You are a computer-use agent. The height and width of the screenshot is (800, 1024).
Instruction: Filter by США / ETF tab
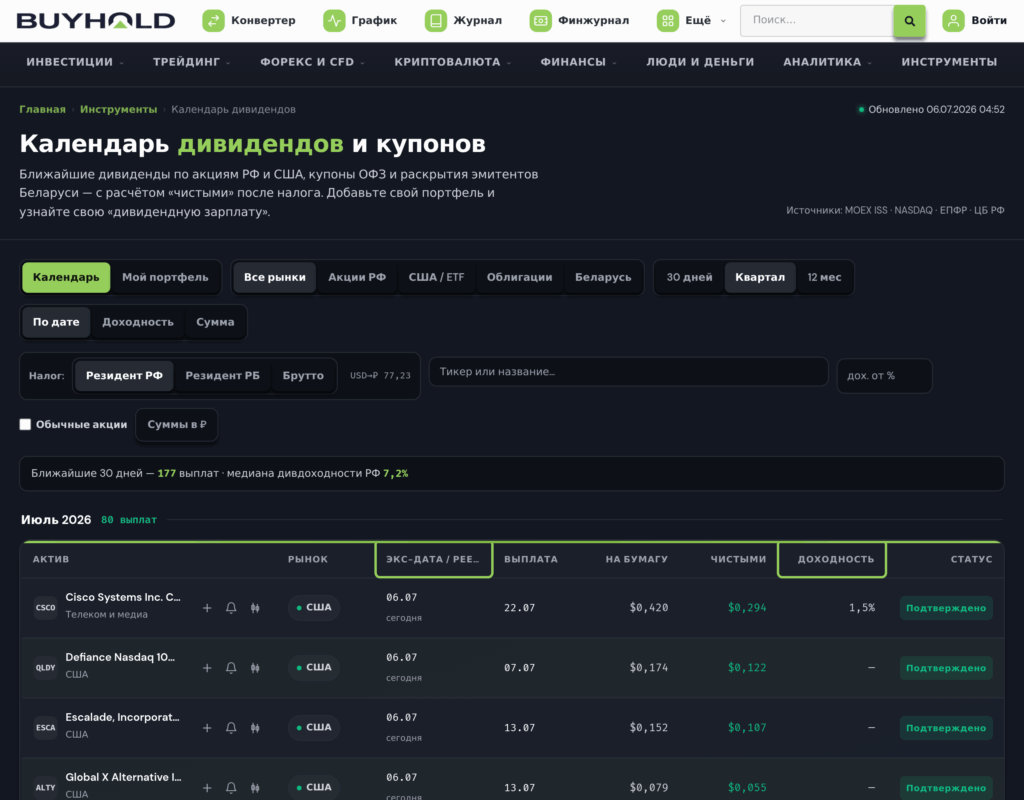click(436, 278)
